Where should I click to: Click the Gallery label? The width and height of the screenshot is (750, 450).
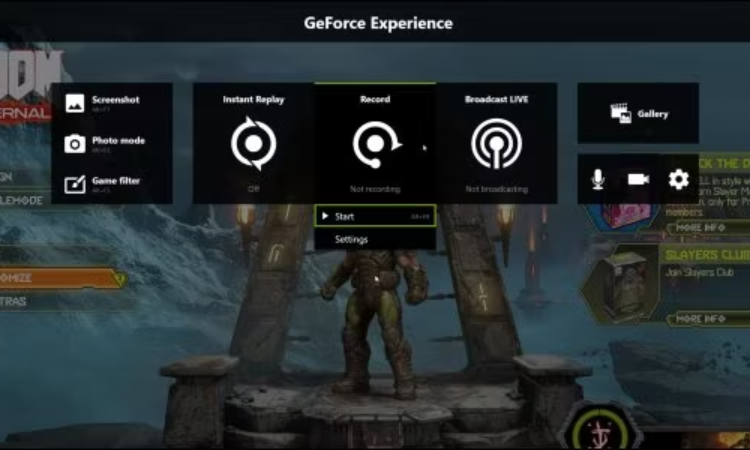tap(652, 114)
